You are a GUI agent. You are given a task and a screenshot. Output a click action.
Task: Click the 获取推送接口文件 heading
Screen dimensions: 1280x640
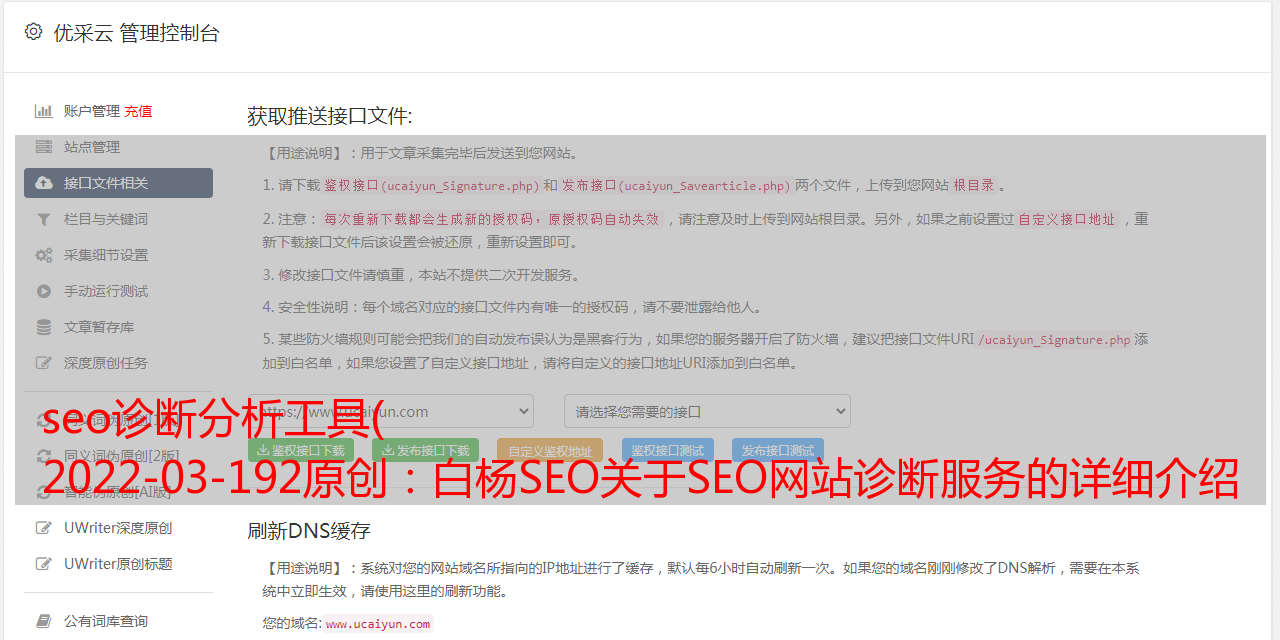[330, 116]
